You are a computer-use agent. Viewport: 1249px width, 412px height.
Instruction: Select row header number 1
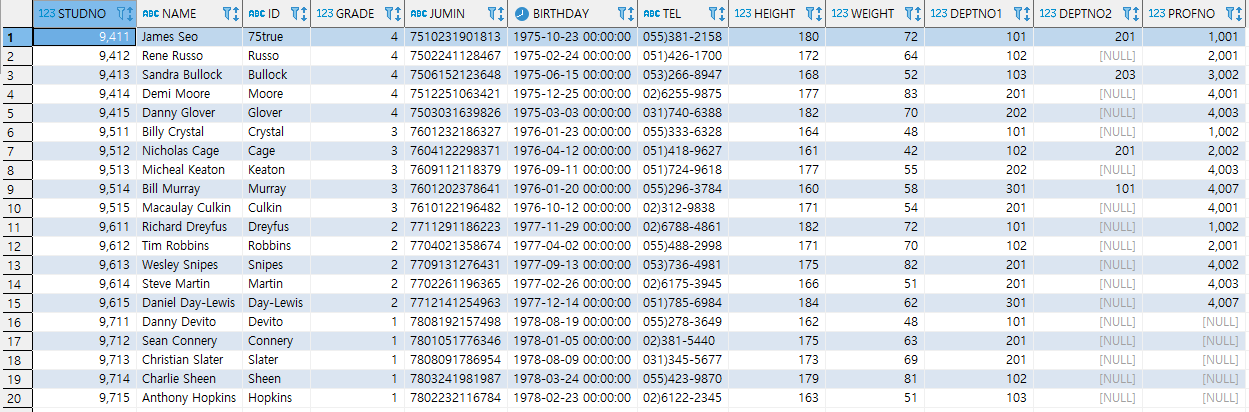pos(16,37)
